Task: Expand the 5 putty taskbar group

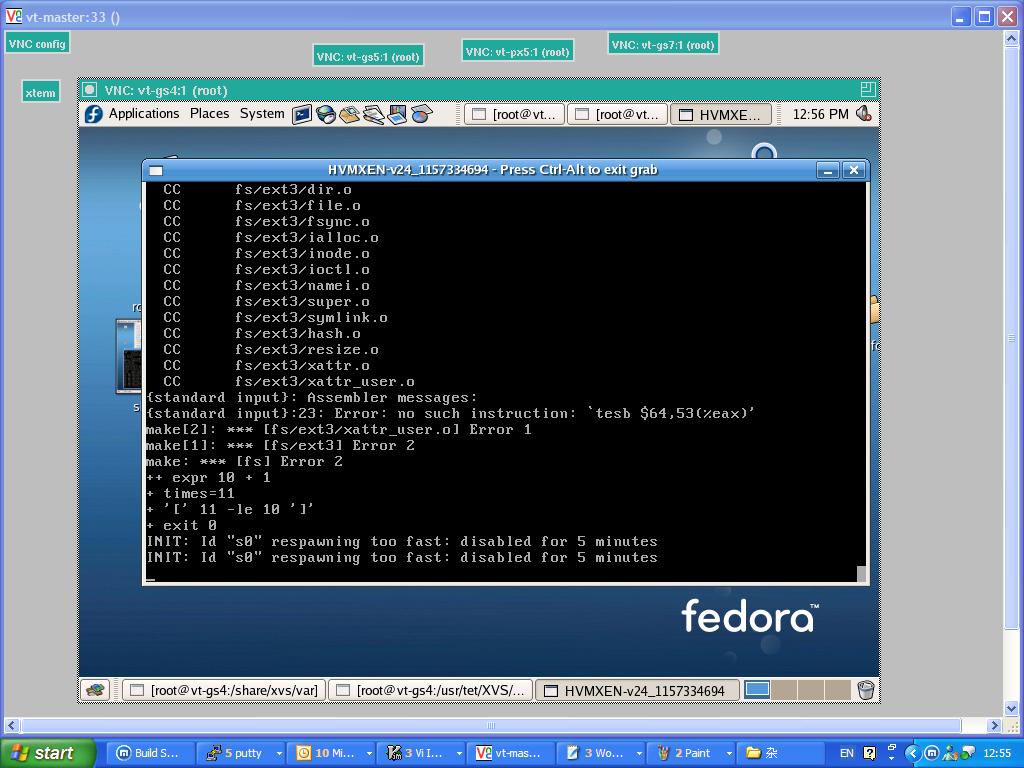Action: coord(281,753)
